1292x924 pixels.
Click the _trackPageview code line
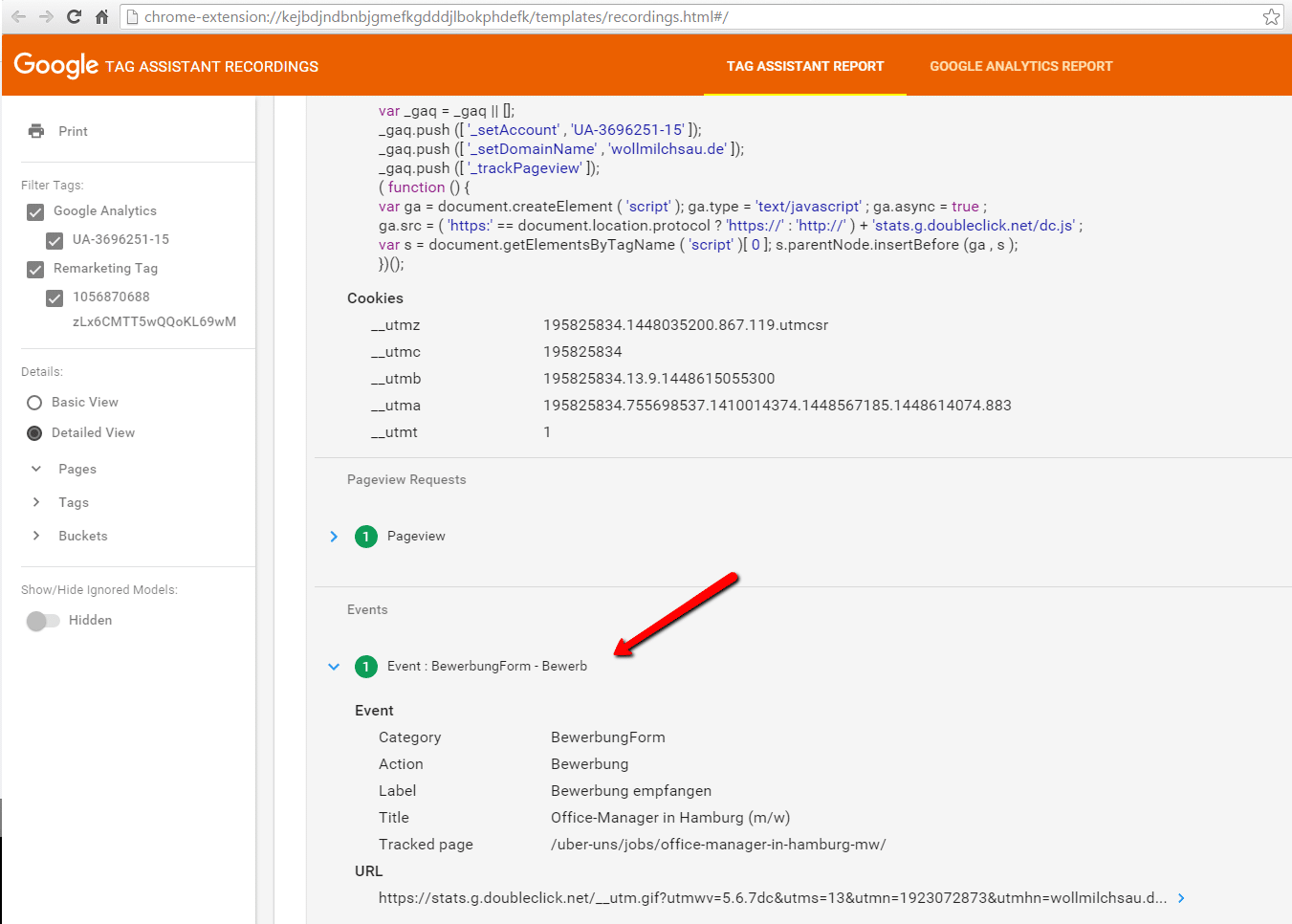point(490,168)
